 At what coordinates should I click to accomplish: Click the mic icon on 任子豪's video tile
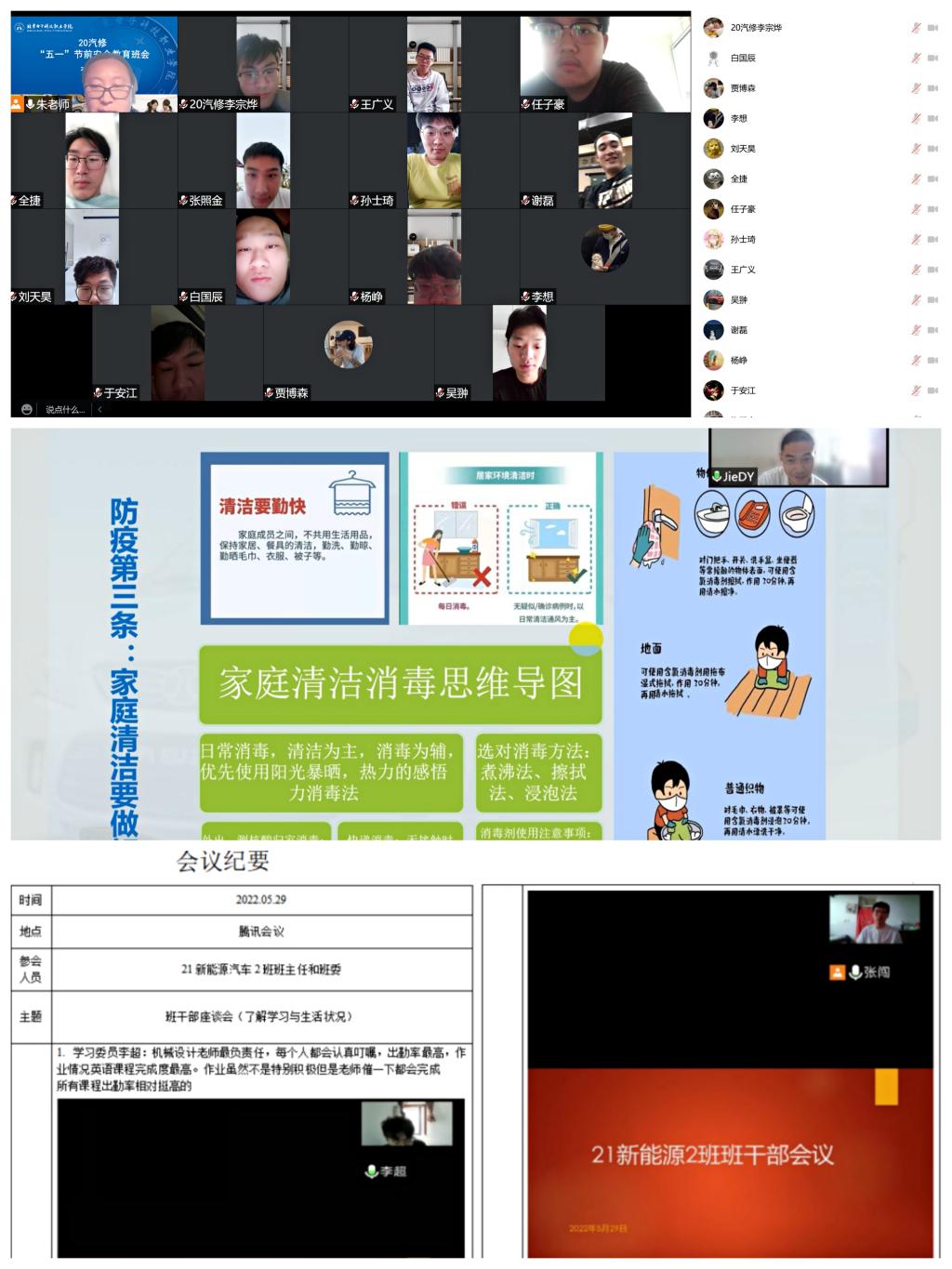tap(525, 105)
